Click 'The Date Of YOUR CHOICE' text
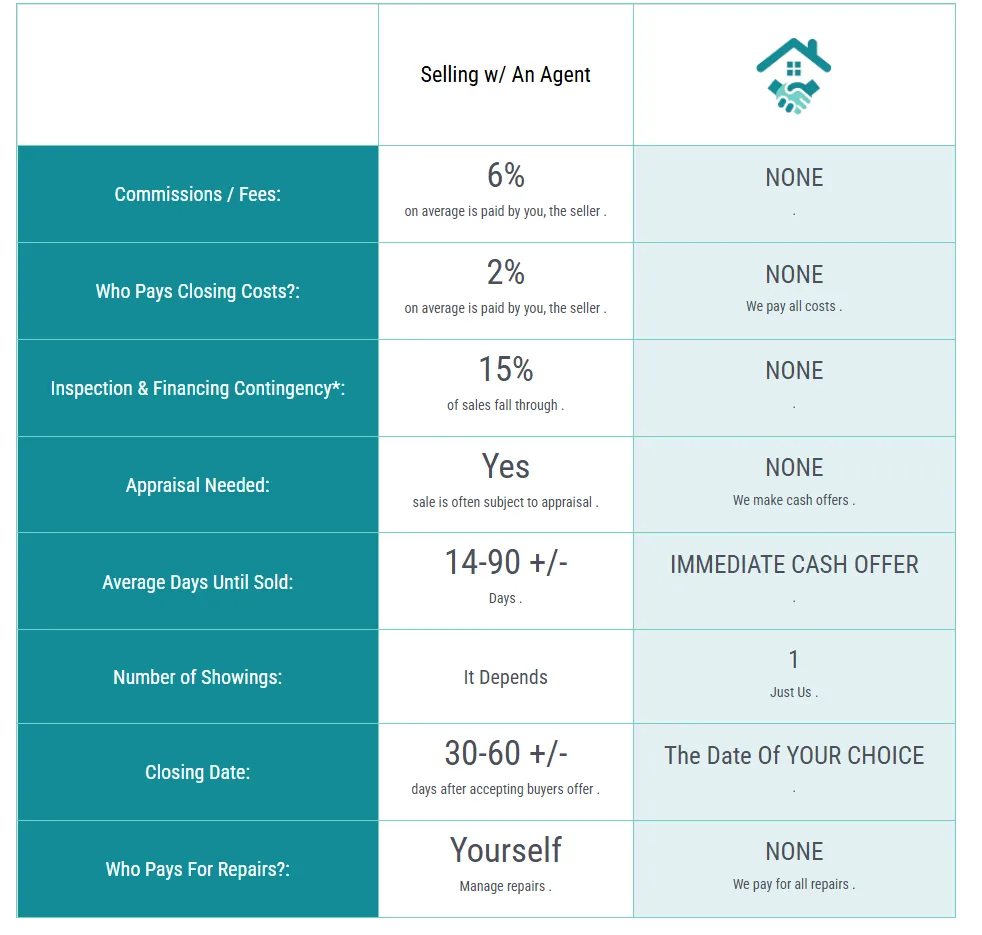Viewport: 982px width, 935px height. coord(794,756)
